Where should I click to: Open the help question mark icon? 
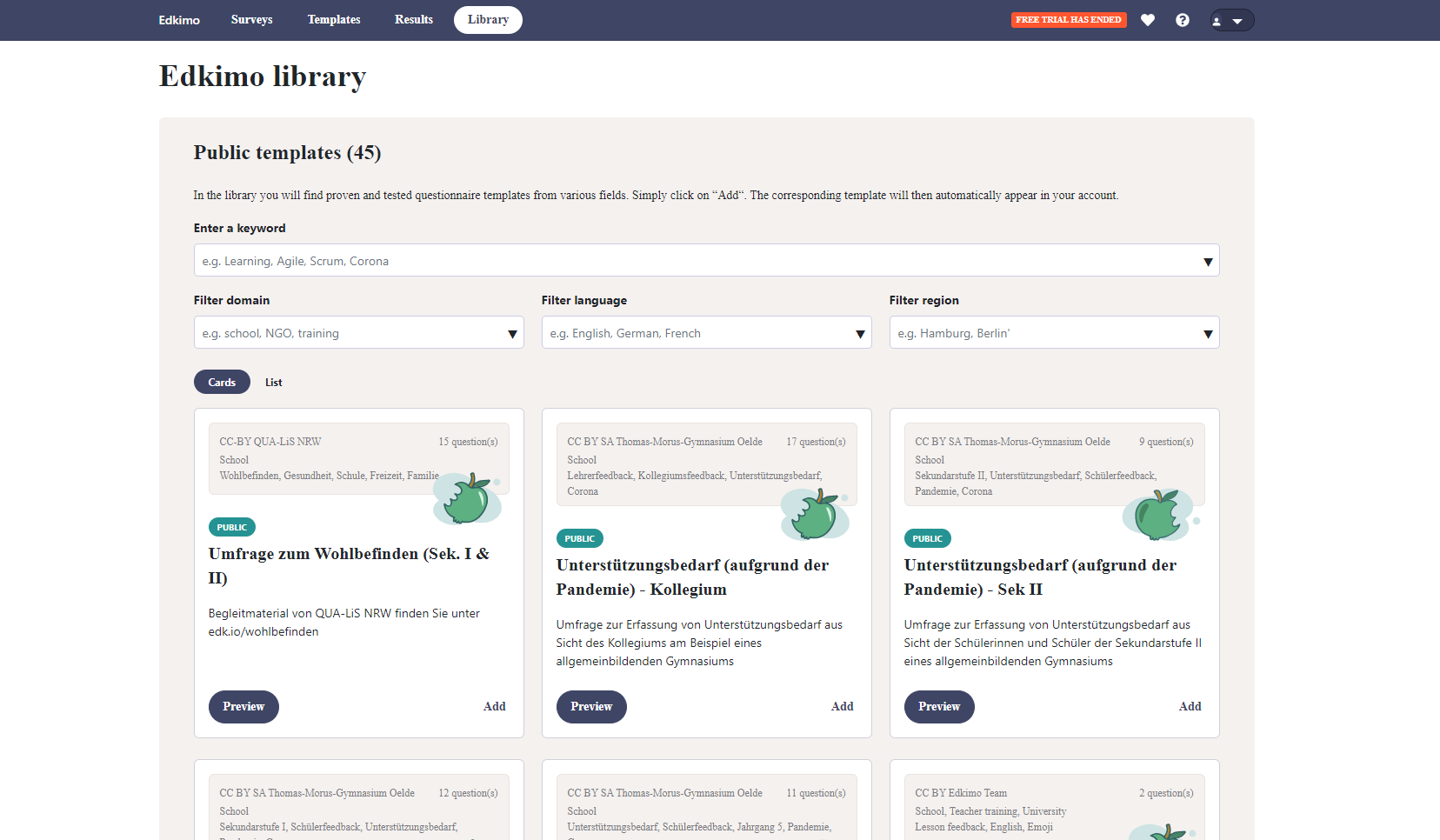pos(1183,20)
